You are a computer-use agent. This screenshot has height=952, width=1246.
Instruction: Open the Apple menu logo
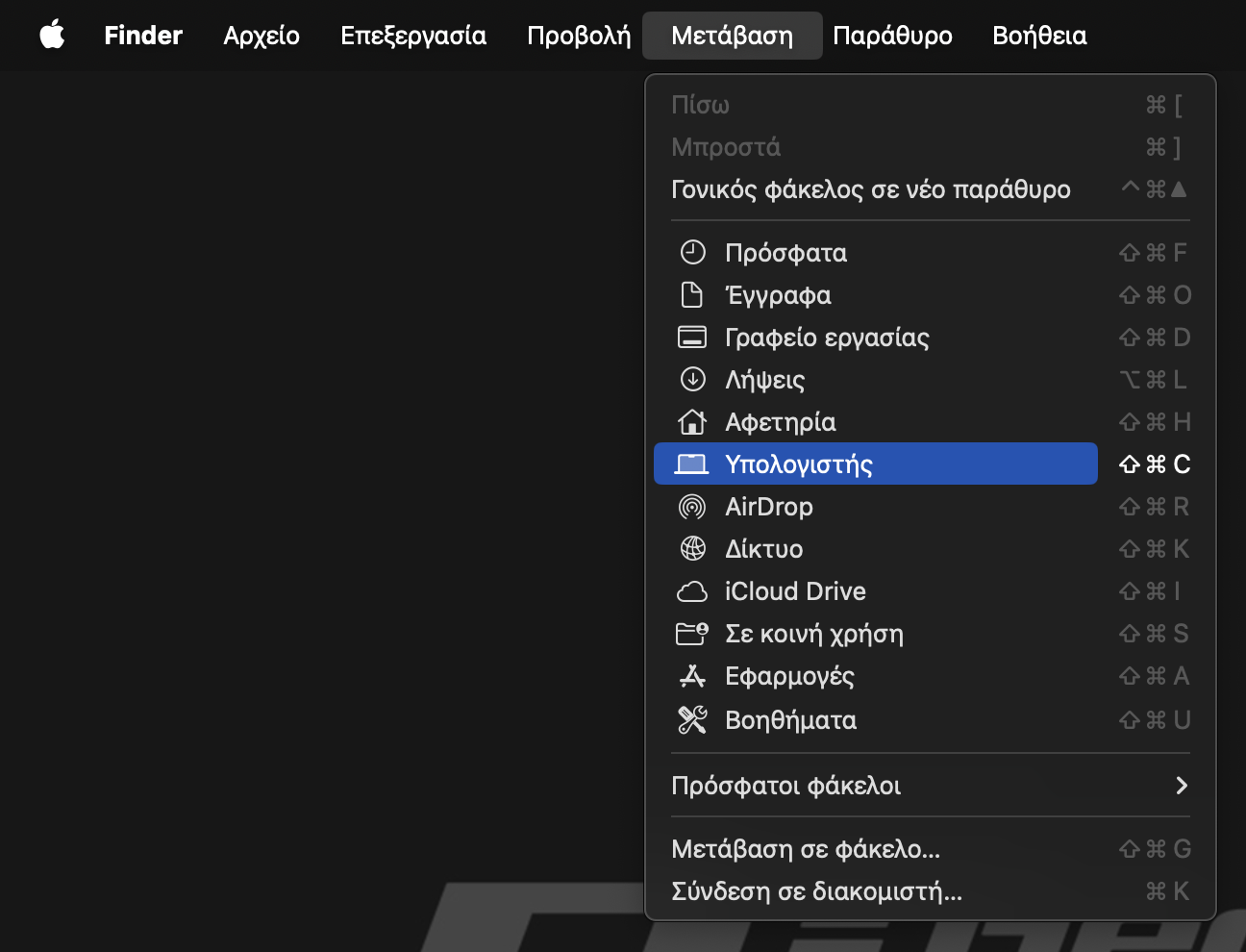click(x=52, y=36)
